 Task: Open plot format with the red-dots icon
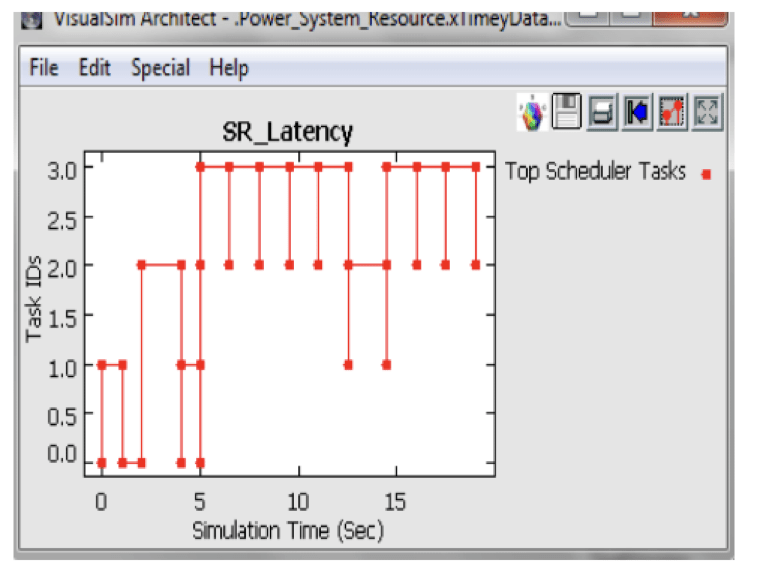coord(671,113)
